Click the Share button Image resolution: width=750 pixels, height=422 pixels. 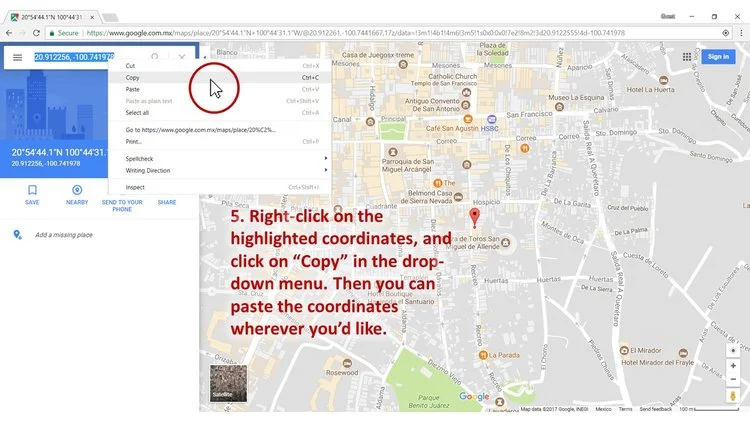pyautogui.click(x=167, y=202)
